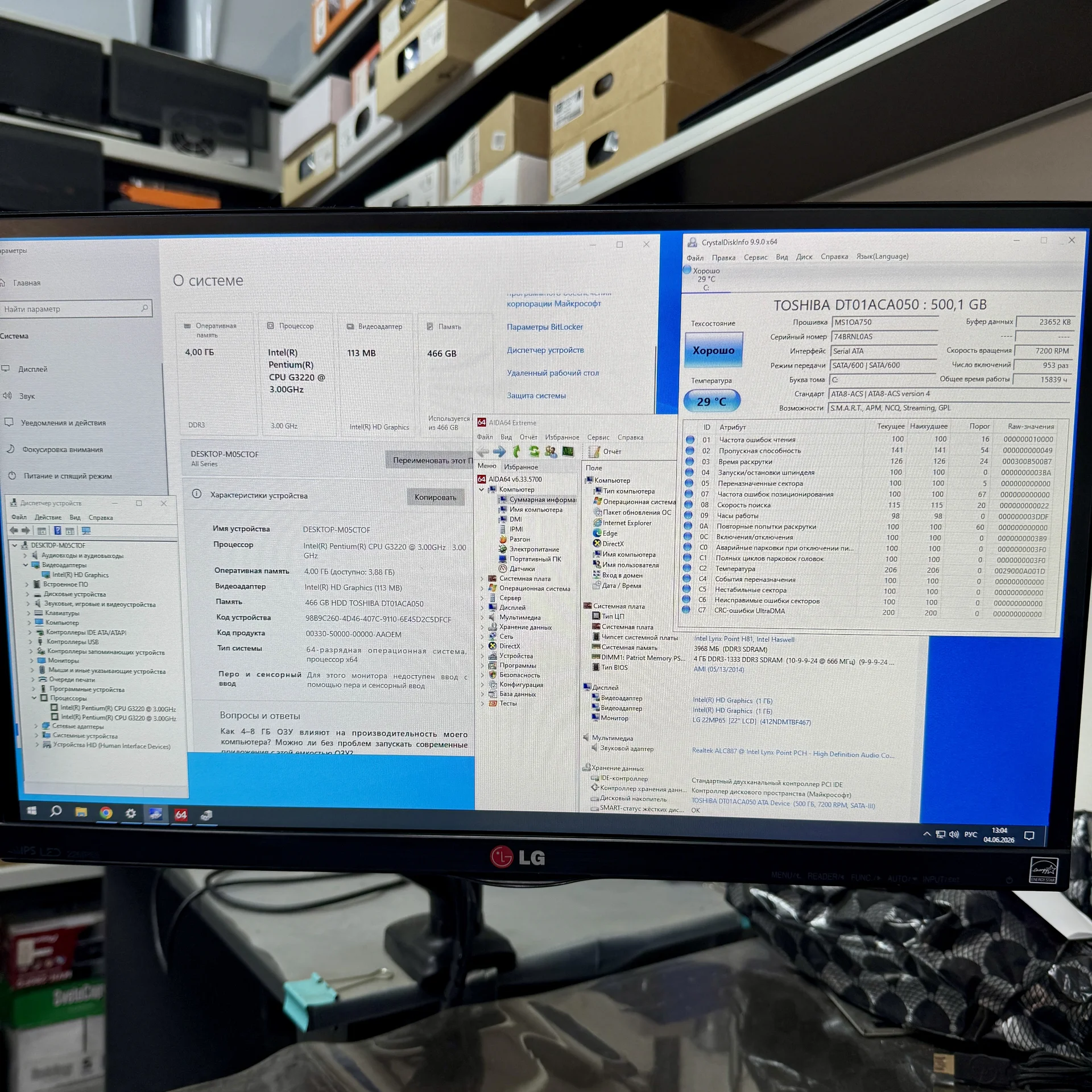Image resolution: width=1092 pixels, height=1092 pixels.
Task: Expand Клавиатуры in Диспетчер устройств
Action: (28, 613)
